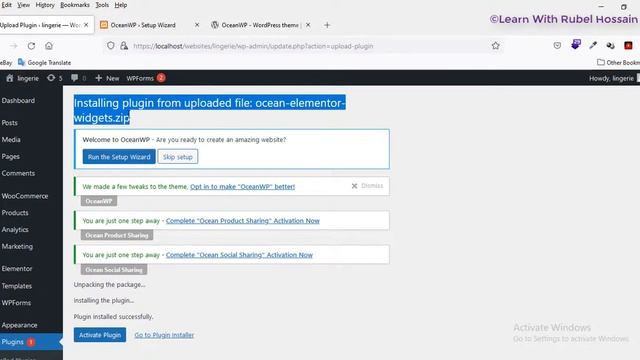Open Comments in sidebar
Screen dimensions: 640x360
click(18, 173)
